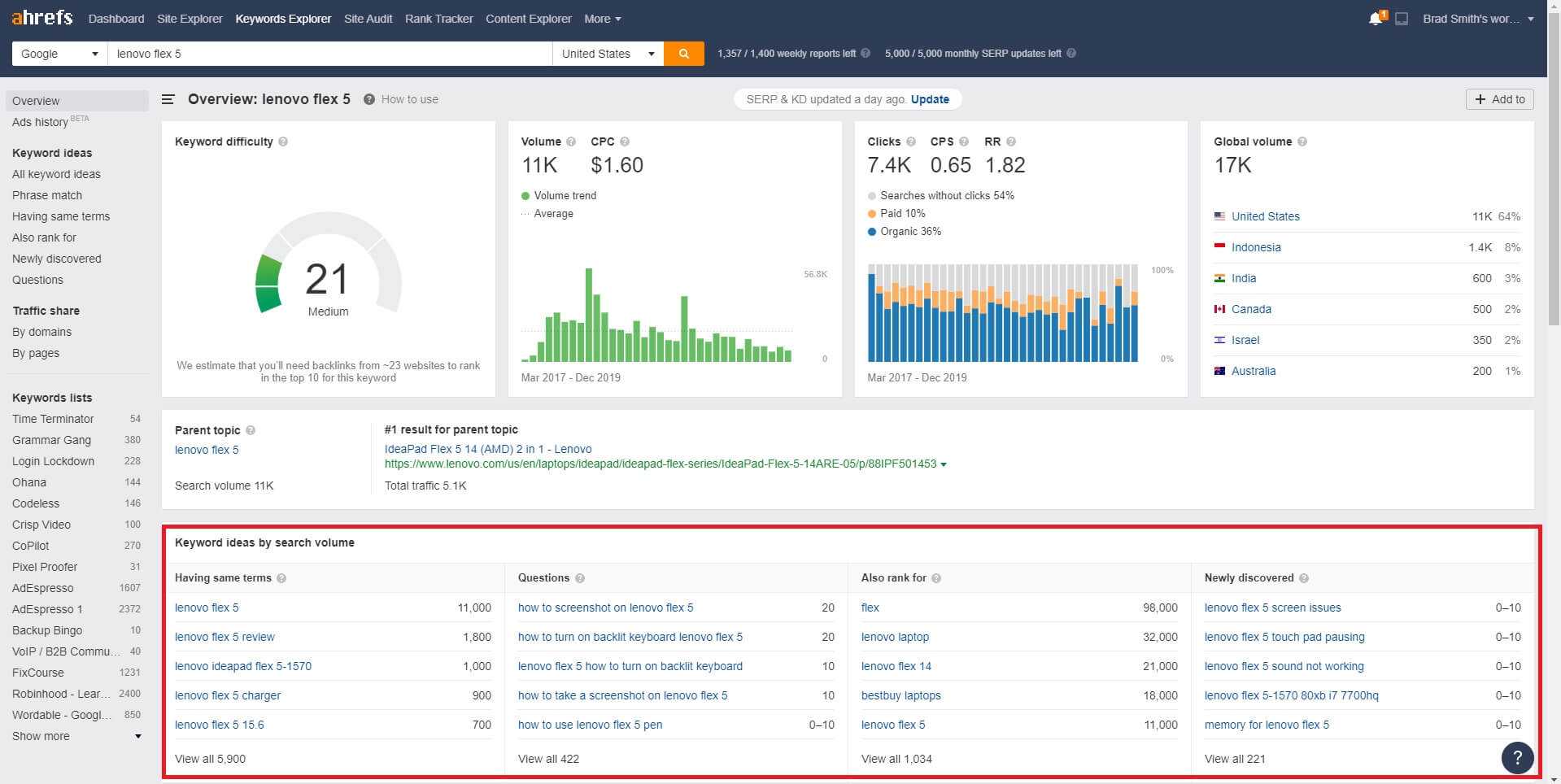
Task: Click help icon next to Keyword difficulty
Action: [x=283, y=142]
